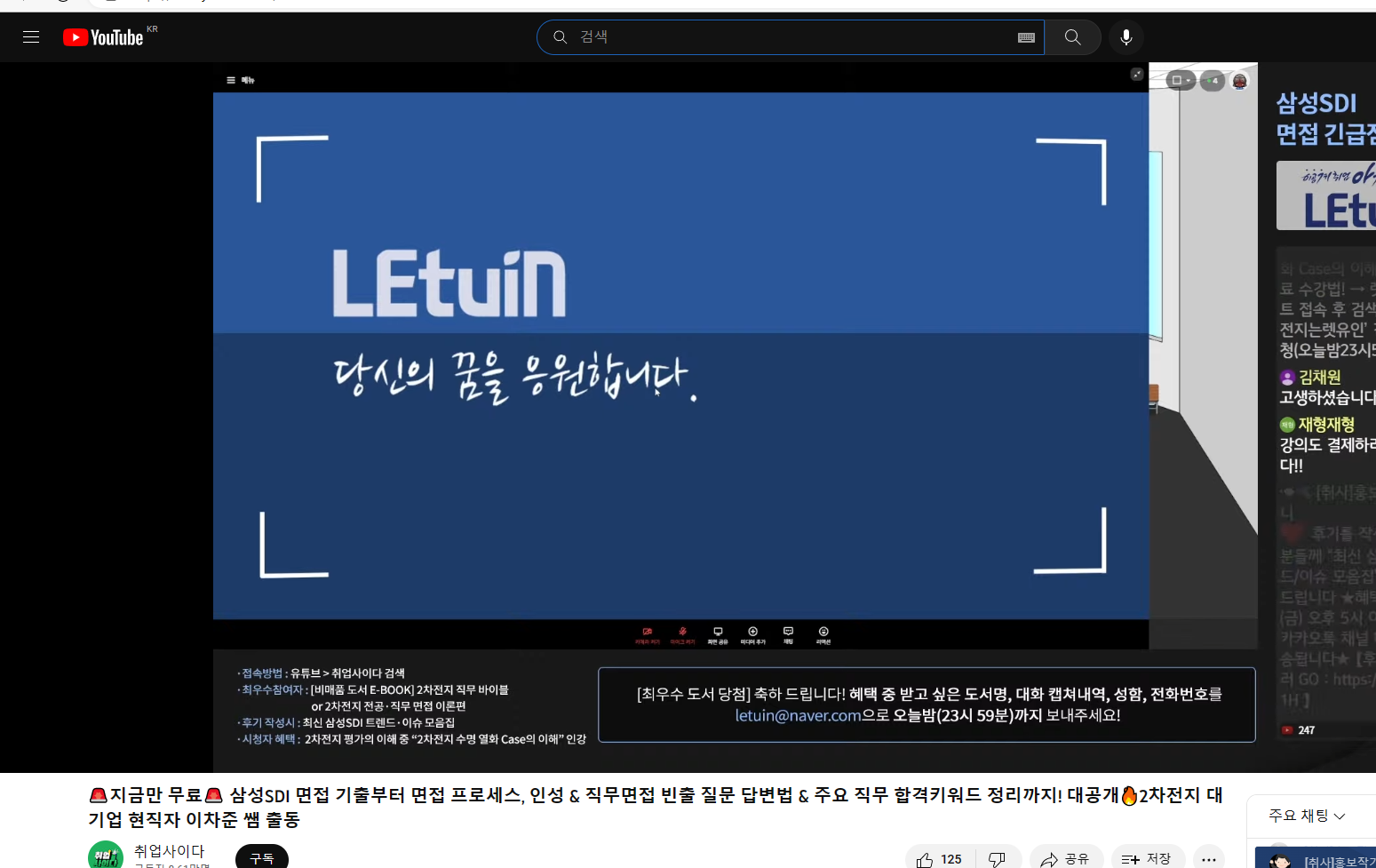Go to the YouTube home logo
Screen dimensions: 1376x868
pos(103,37)
